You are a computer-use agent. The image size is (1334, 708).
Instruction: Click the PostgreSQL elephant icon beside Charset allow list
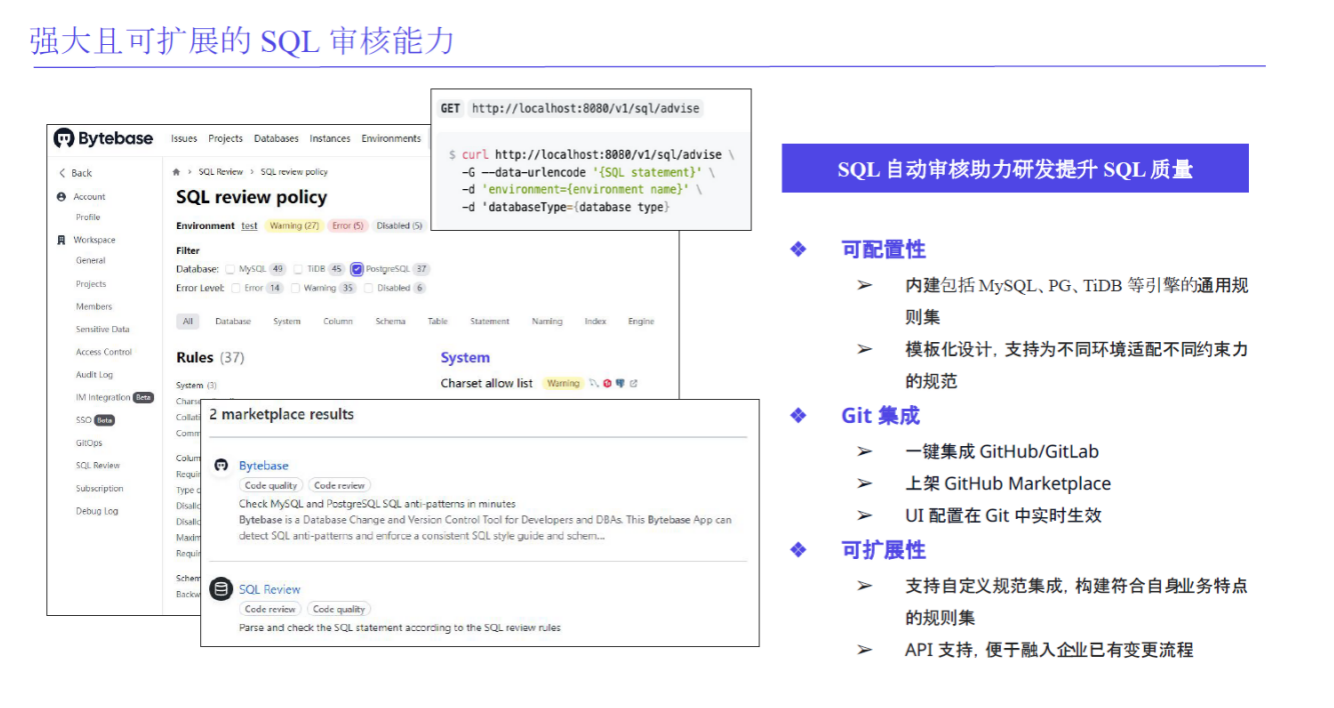pos(620,383)
